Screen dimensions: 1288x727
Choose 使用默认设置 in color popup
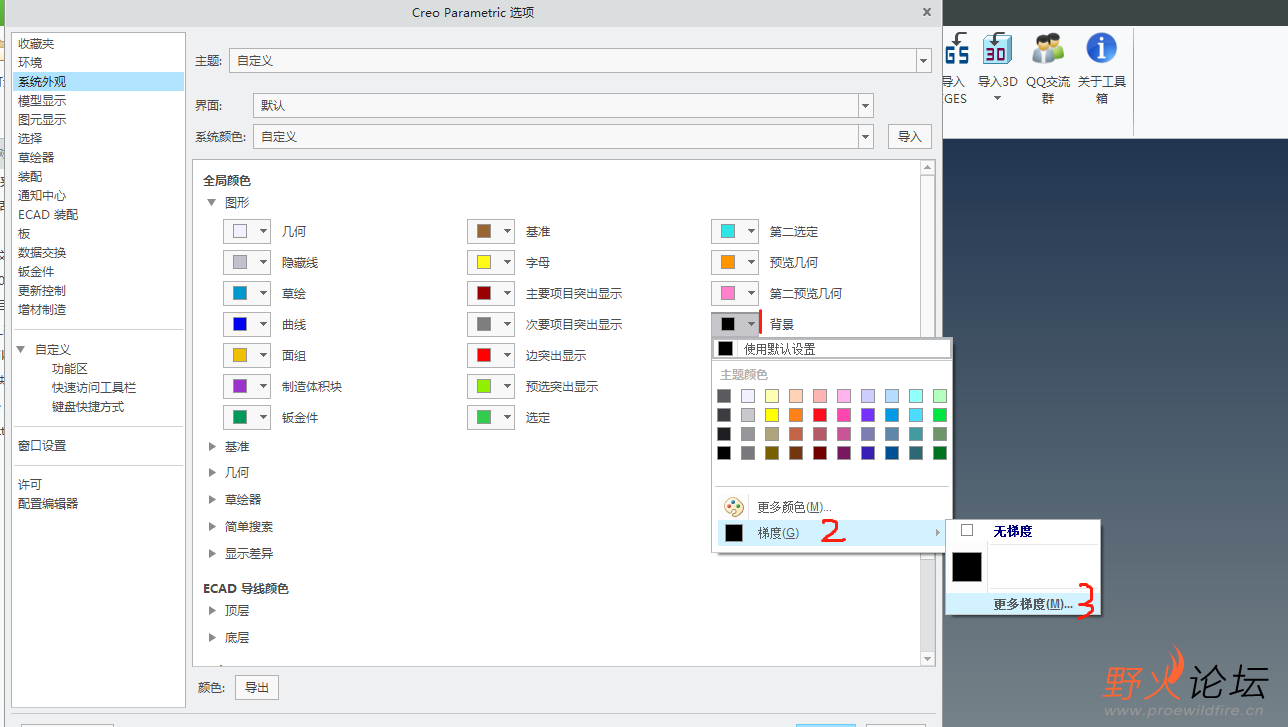pyautogui.click(x=832, y=349)
